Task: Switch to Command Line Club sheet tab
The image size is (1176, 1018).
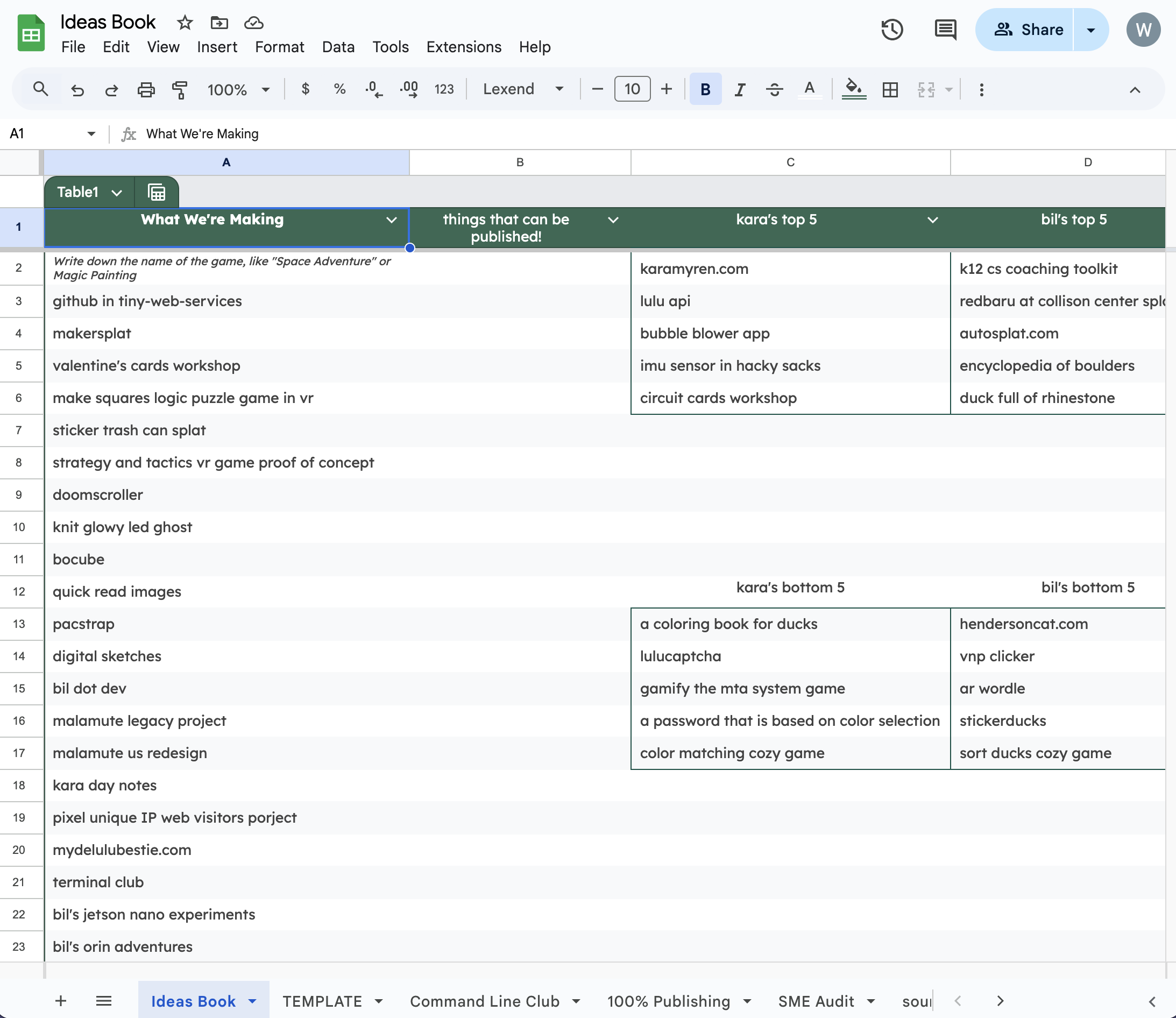Action: [x=484, y=1001]
